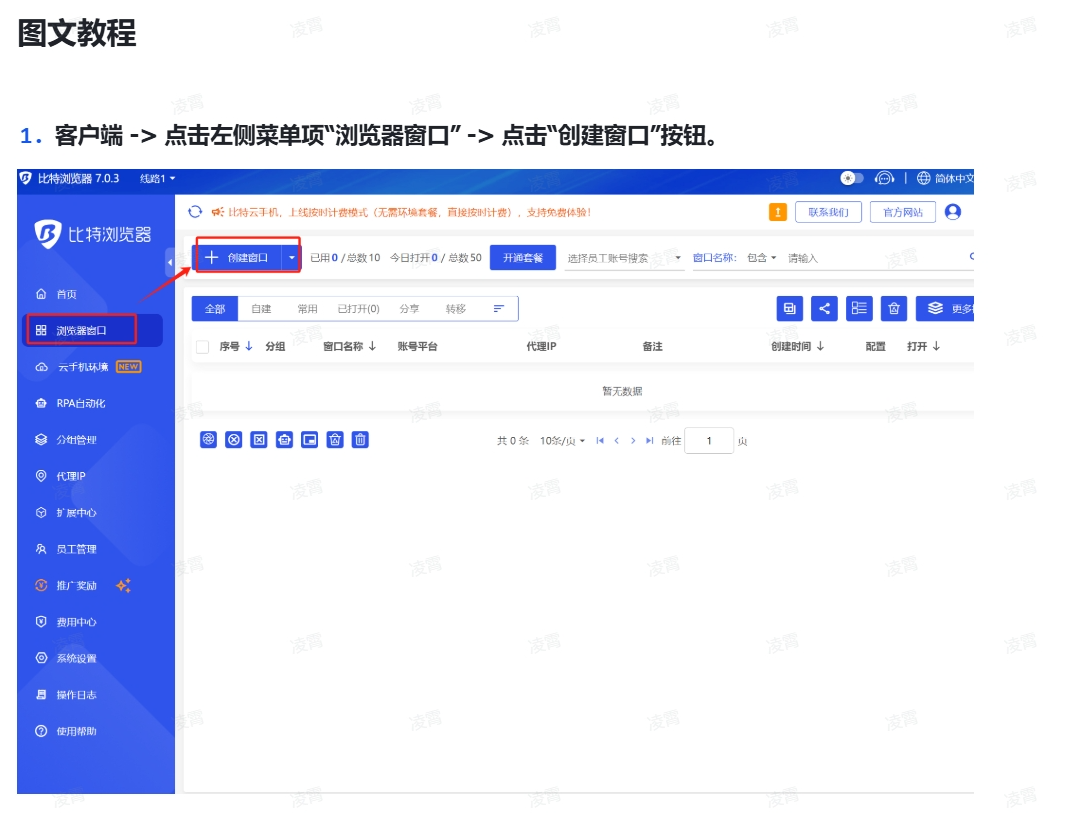The image size is (1083, 830).
Task: Click the customer service chat icon
Action: click(x=884, y=178)
